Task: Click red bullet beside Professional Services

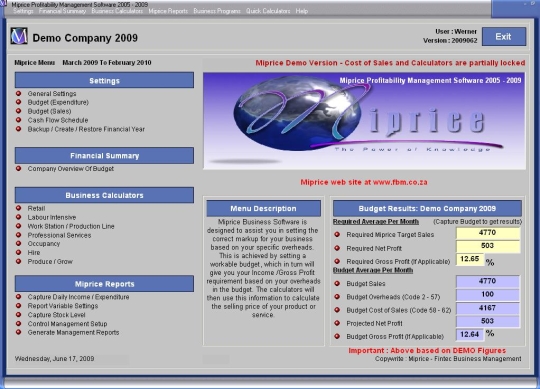Action: [x=19, y=235]
